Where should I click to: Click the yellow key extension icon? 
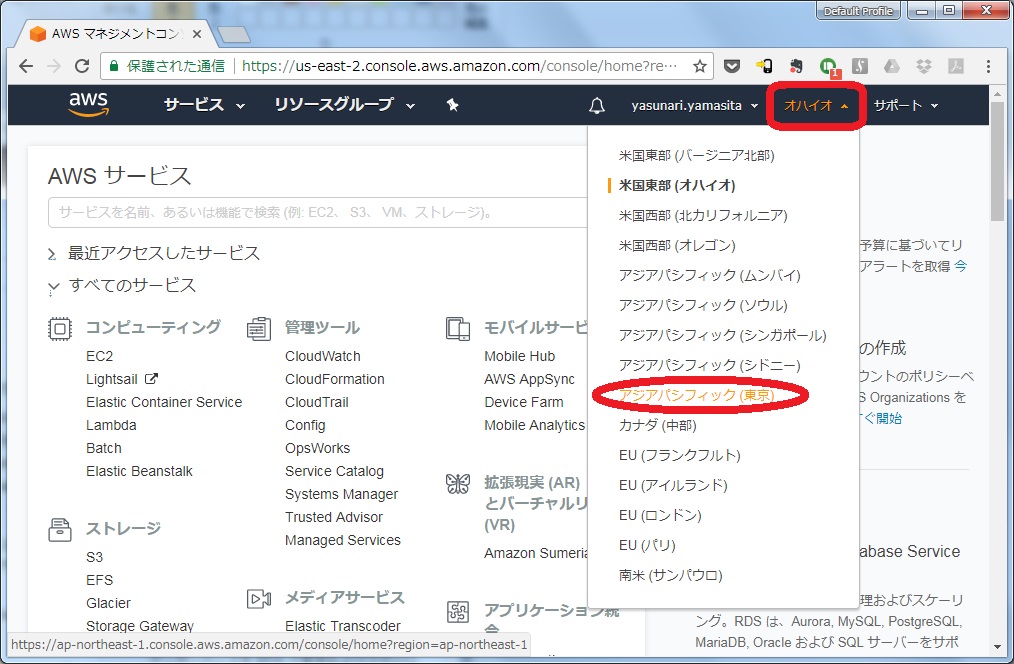click(x=764, y=66)
